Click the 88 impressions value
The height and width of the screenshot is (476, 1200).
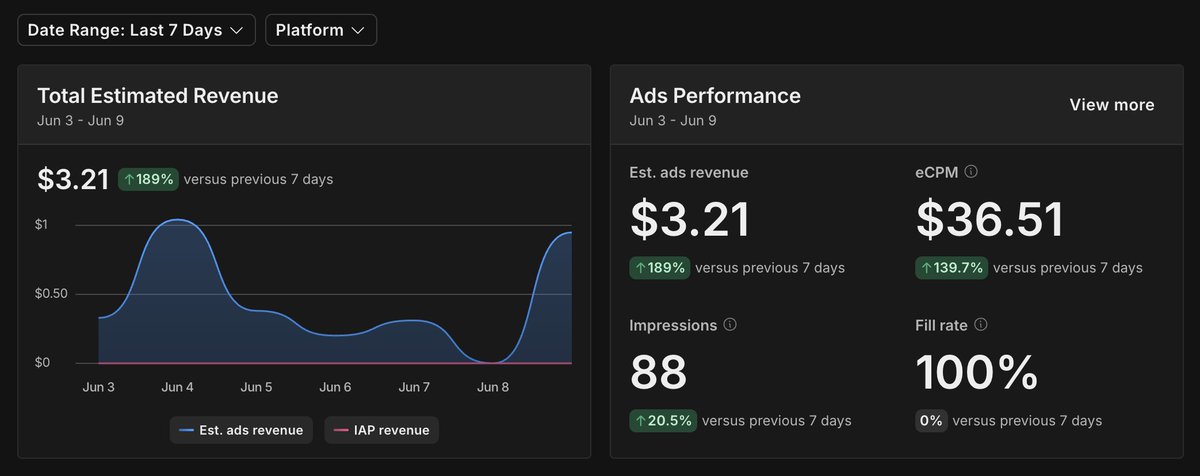click(658, 372)
